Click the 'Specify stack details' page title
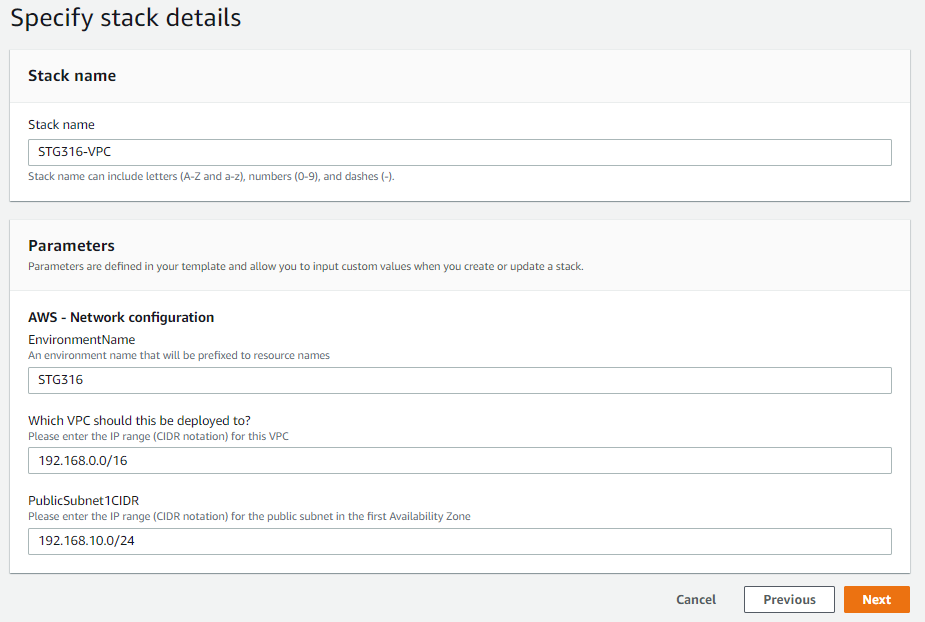 (x=126, y=18)
